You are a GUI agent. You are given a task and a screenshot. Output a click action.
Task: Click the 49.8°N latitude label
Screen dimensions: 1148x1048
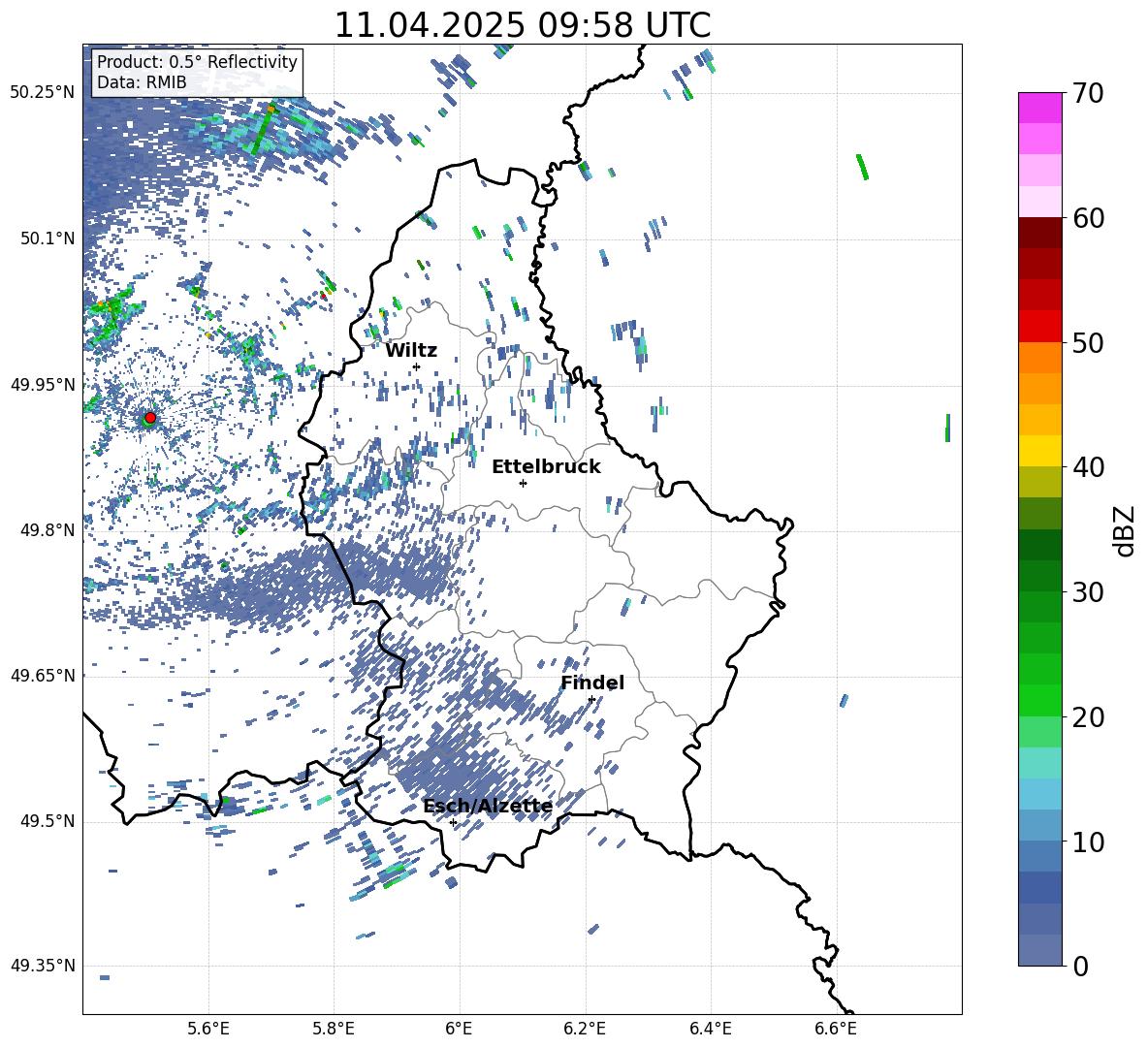tap(48, 530)
